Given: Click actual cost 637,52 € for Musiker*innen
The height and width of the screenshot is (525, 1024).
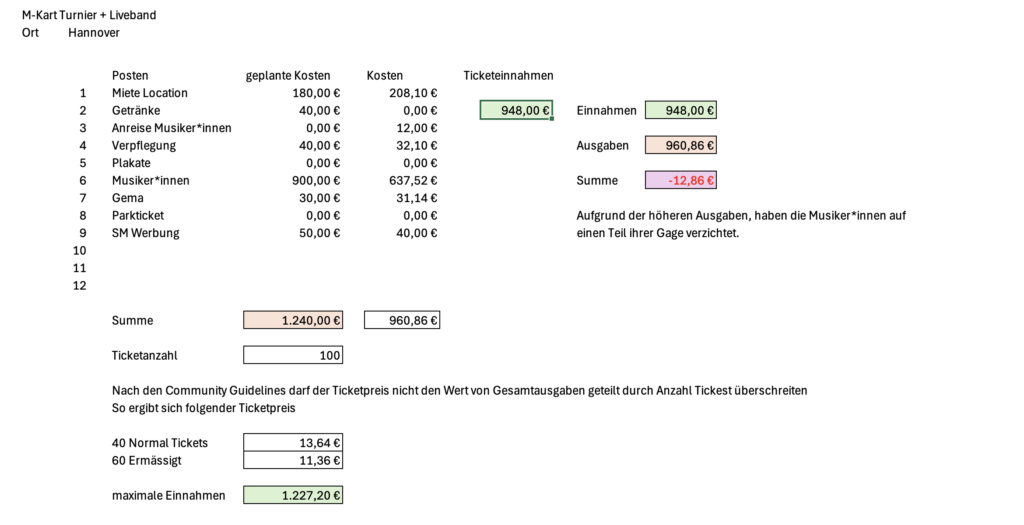Looking at the screenshot, I should (413, 181).
